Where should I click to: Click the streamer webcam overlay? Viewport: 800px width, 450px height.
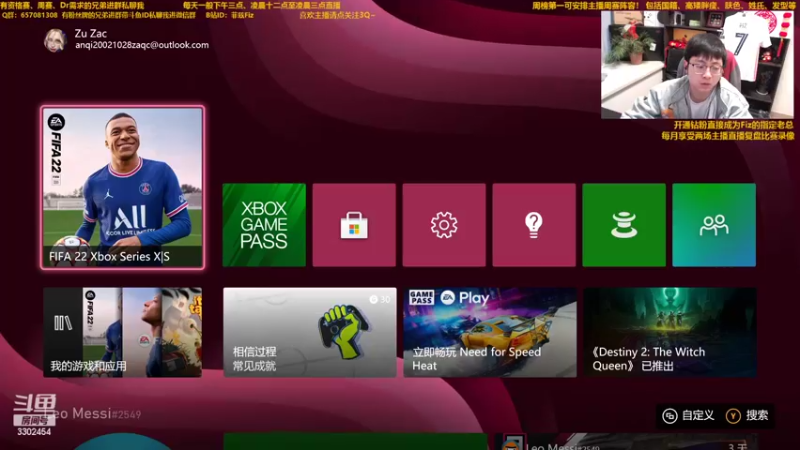point(697,65)
